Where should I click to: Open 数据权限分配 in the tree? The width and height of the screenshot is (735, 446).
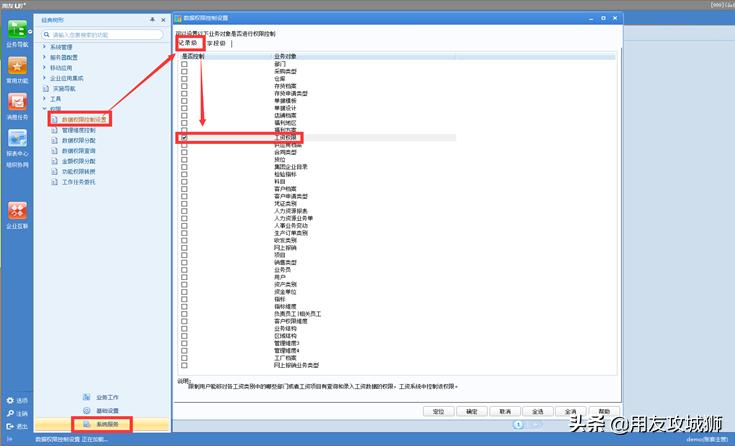tap(79, 140)
